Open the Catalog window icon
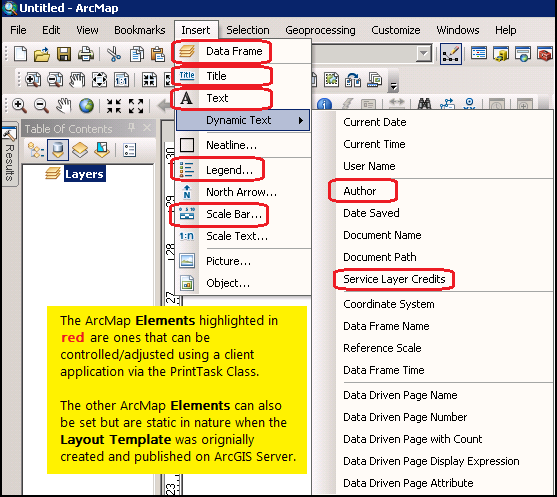This screenshot has width=557, height=497. click(x=501, y=54)
